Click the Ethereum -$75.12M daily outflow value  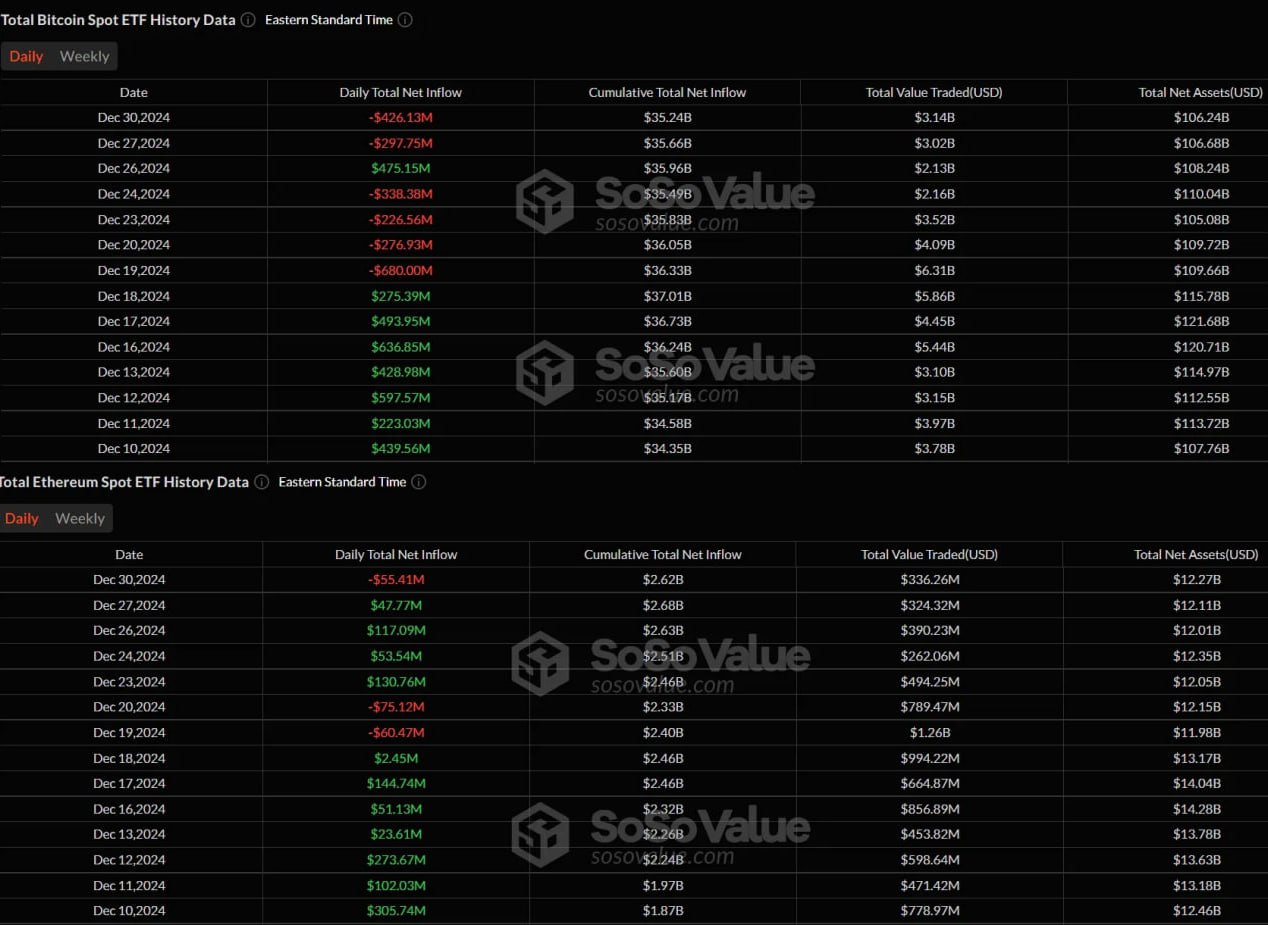pos(396,707)
